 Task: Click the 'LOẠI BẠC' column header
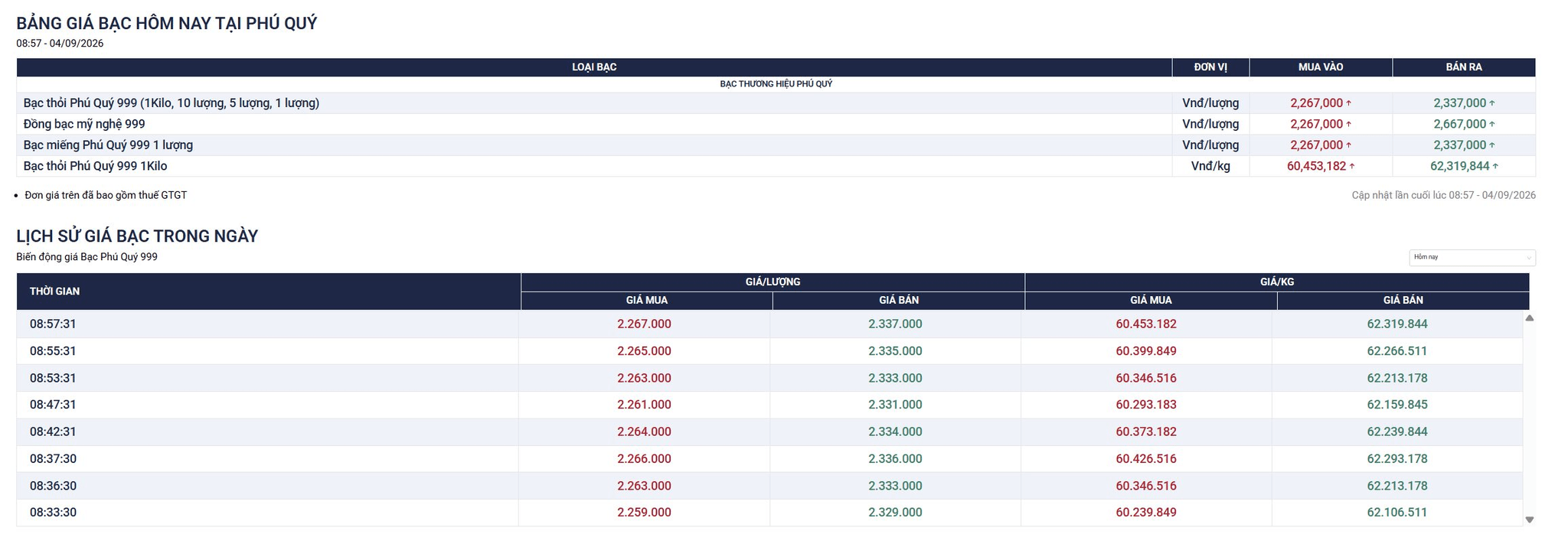594,67
